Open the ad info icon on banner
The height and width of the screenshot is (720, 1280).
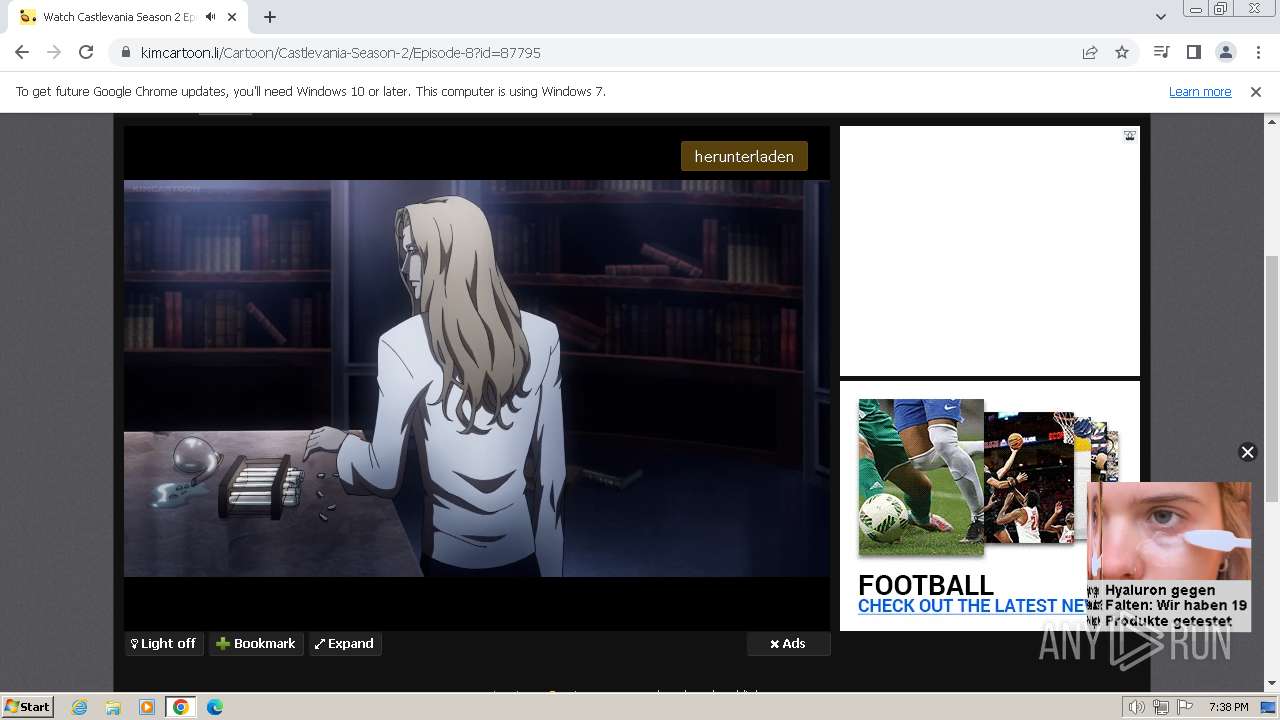tap(1129, 135)
